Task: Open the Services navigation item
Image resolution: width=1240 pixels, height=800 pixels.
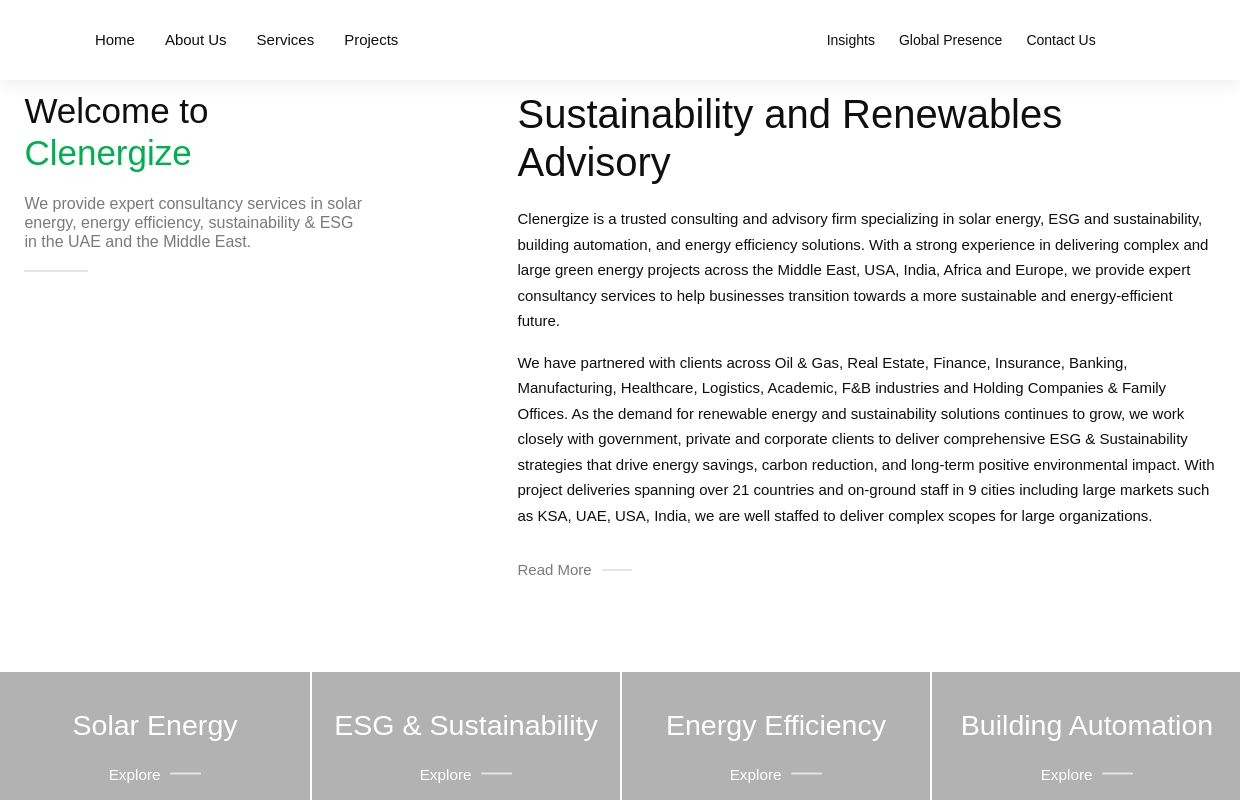Action: (285, 40)
